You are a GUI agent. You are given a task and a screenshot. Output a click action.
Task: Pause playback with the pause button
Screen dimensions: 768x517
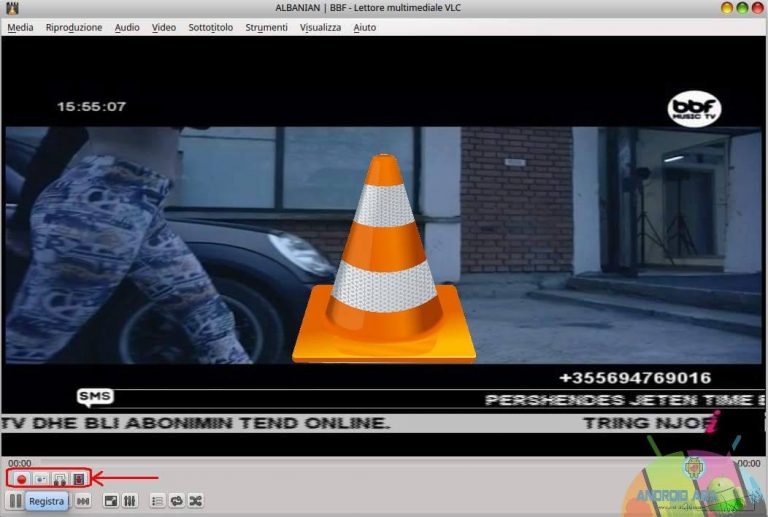16,501
